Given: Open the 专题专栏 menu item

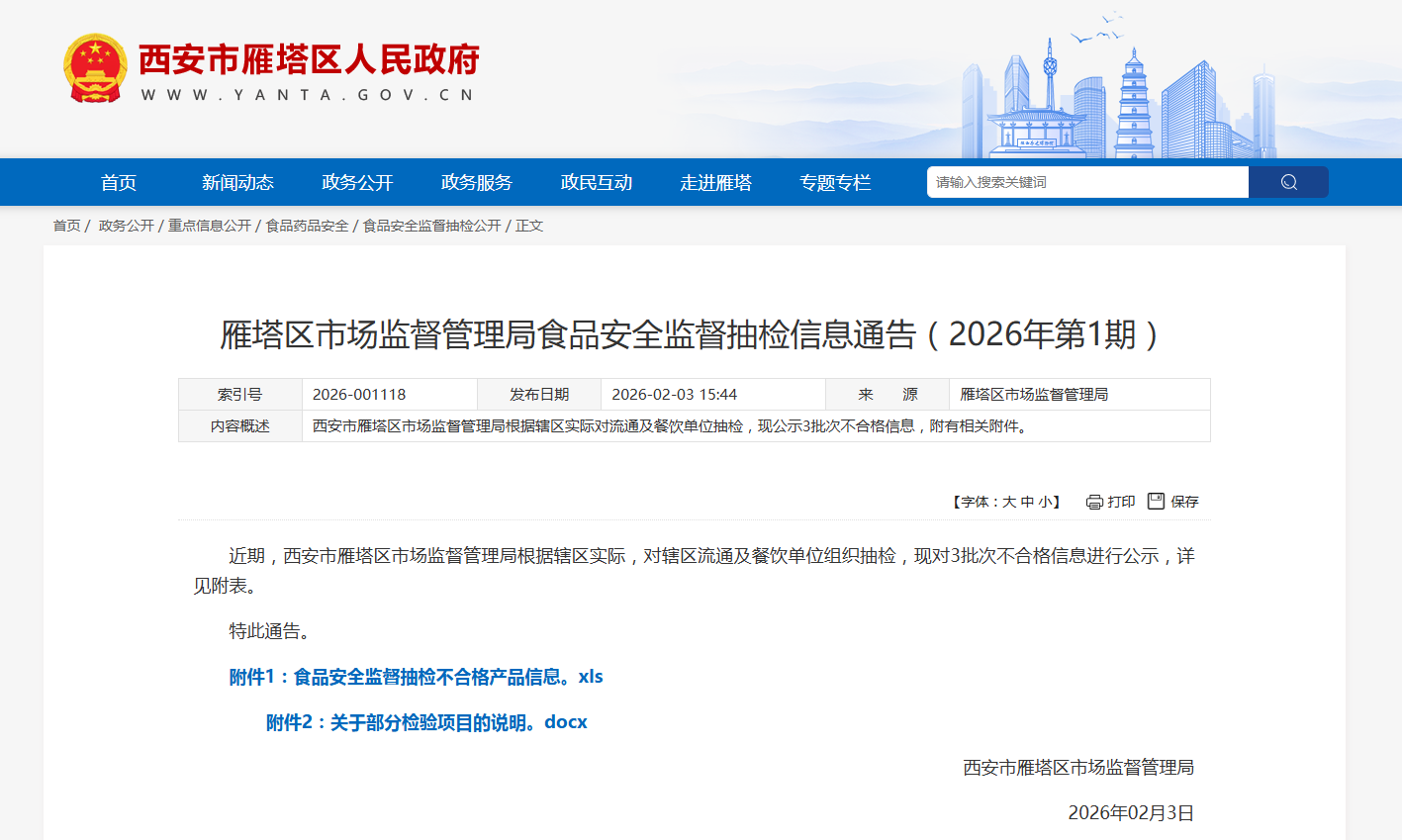Looking at the screenshot, I should coord(835,183).
